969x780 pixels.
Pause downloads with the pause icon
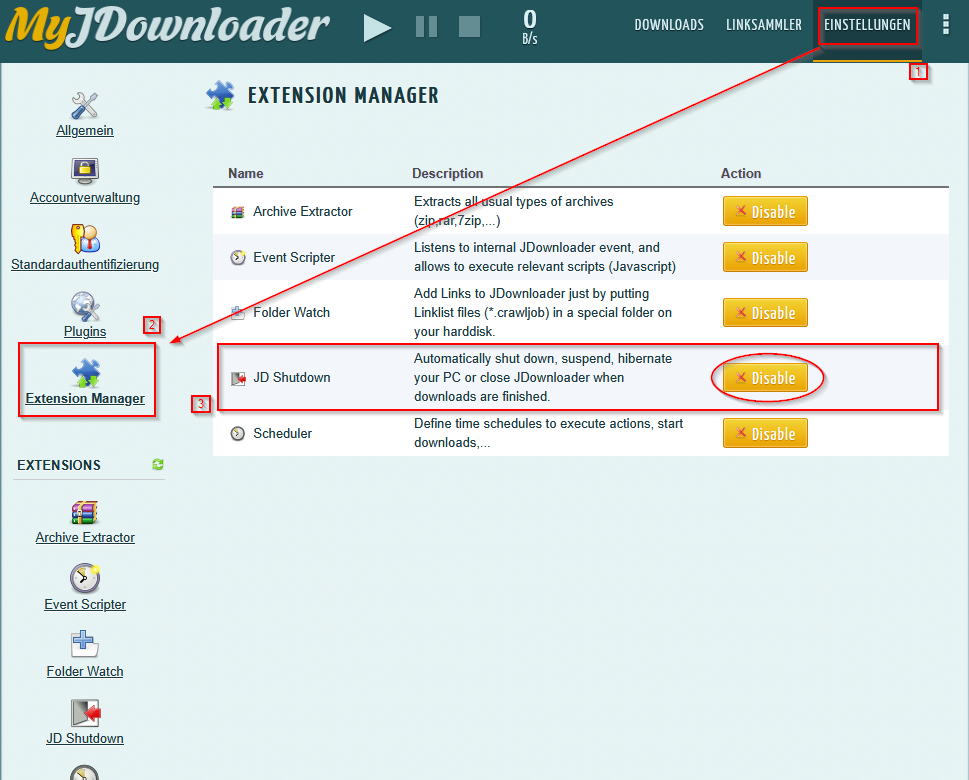426,27
